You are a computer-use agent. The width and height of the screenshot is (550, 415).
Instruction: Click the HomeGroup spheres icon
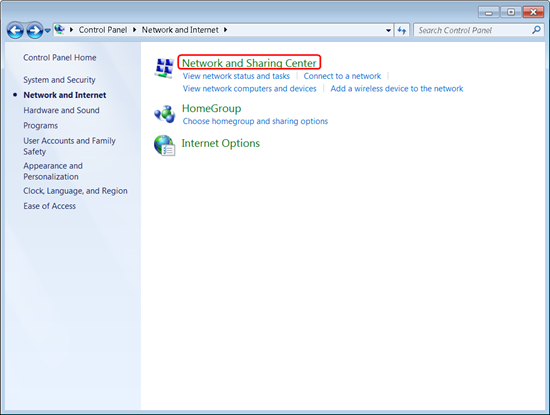click(x=165, y=114)
